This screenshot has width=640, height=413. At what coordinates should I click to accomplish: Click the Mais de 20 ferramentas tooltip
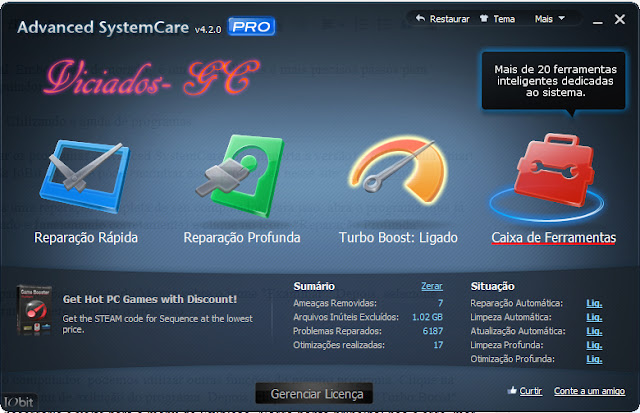[x=553, y=81]
